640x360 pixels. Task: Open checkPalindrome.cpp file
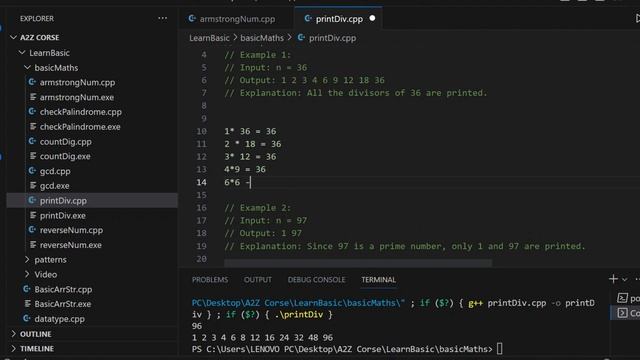[x=80, y=112]
